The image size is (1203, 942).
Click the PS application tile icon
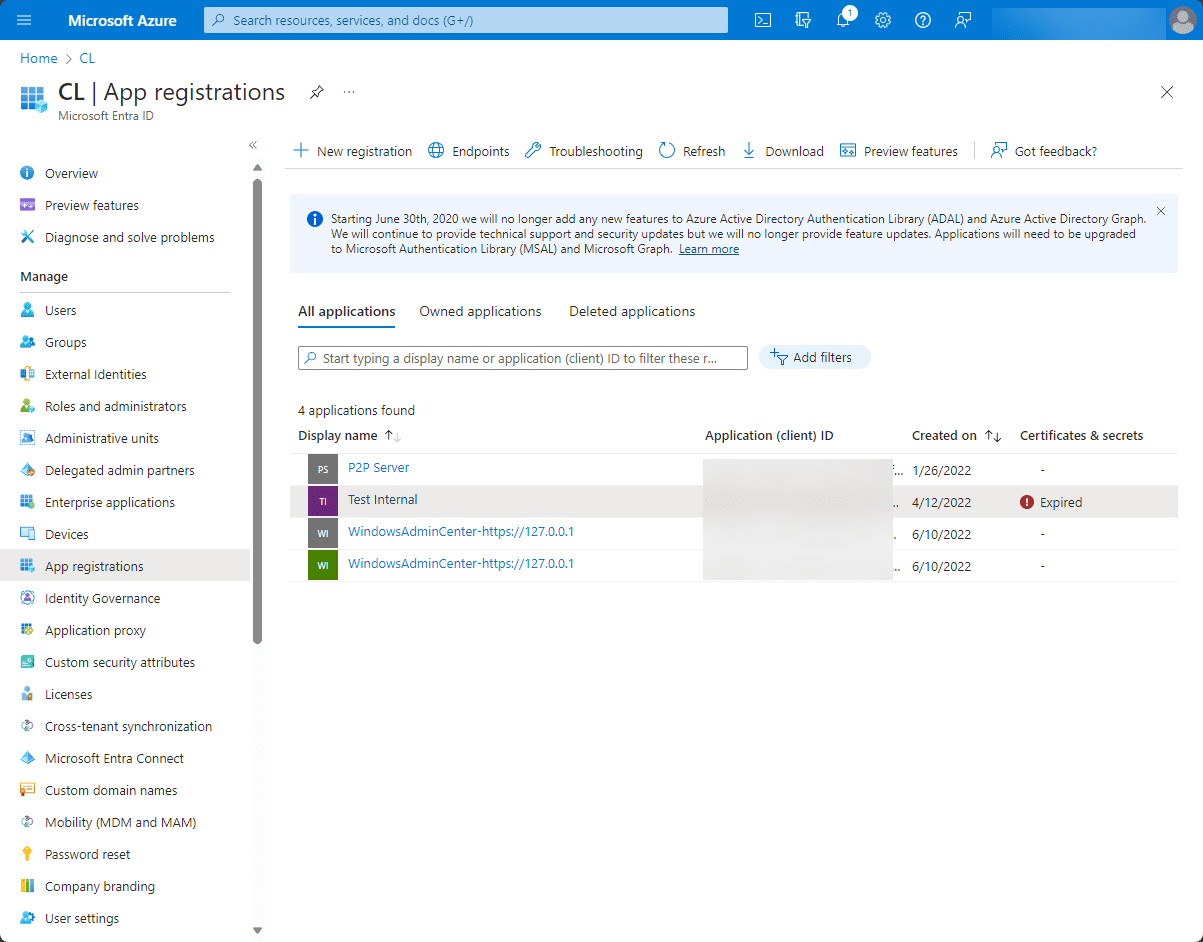[x=323, y=469]
